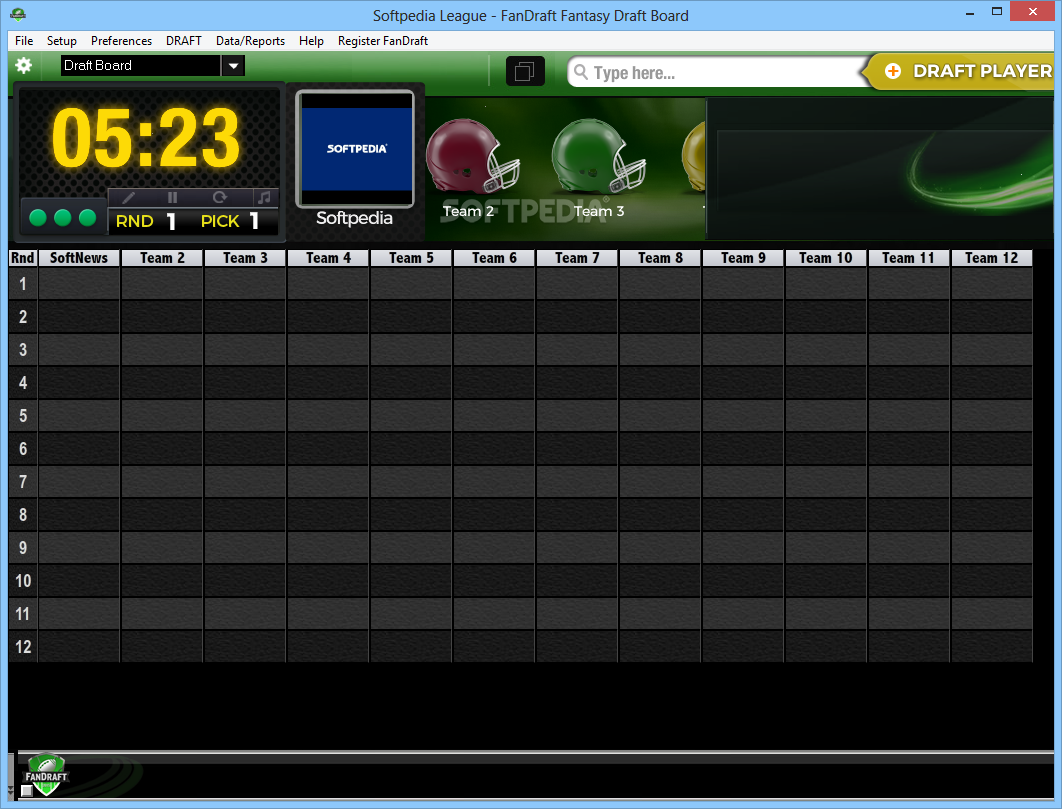Click the FanDraft shield logo
This screenshot has height=809, width=1062.
[x=45, y=774]
